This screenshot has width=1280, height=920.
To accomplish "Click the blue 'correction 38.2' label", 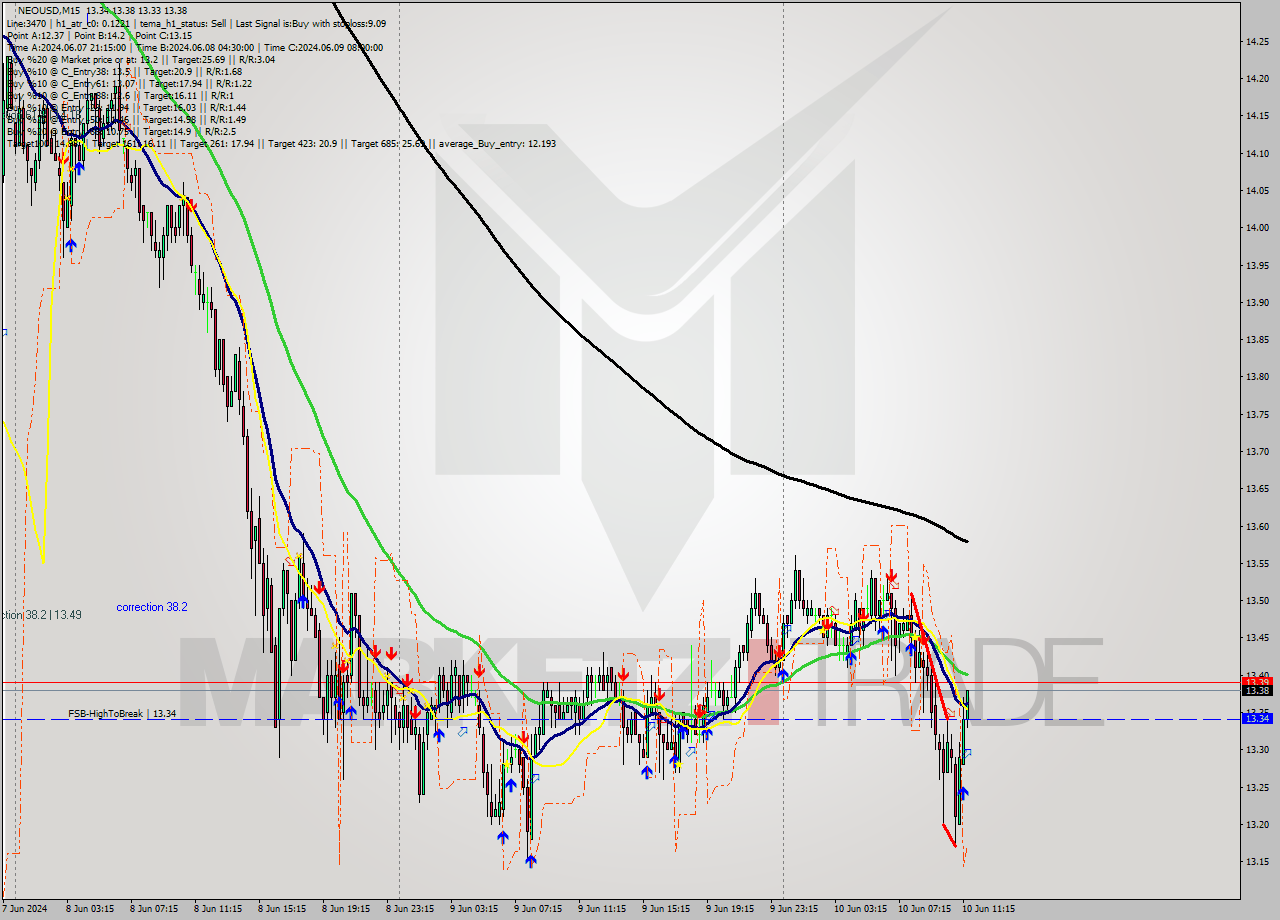I will pos(151,607).
